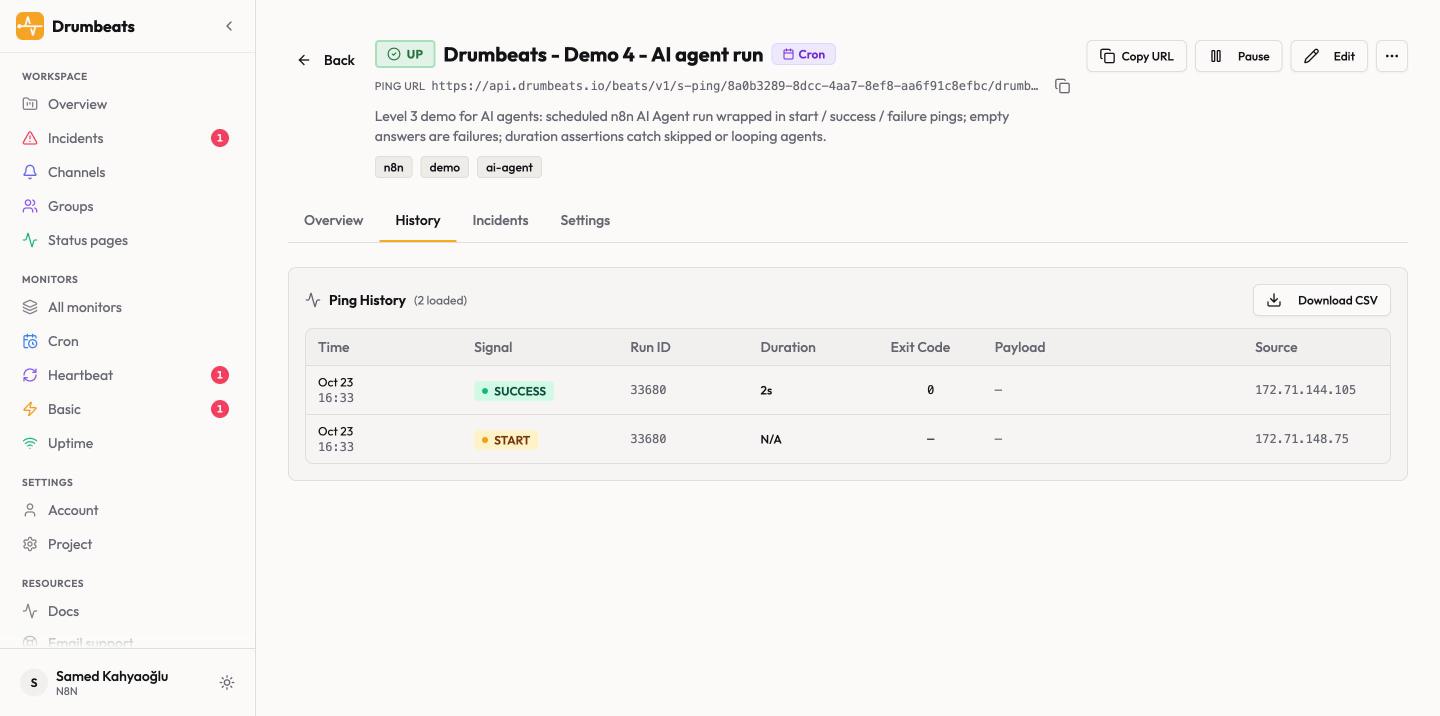Open Incidents in the sidebar
1440x716 pixels.
[127, 138]
